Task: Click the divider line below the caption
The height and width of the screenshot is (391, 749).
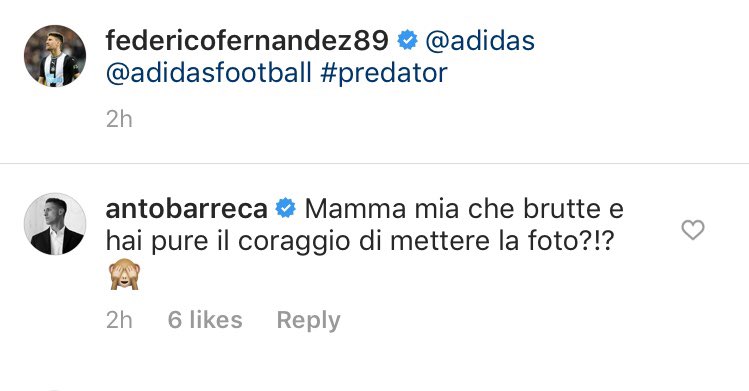Action: point(374,163)
